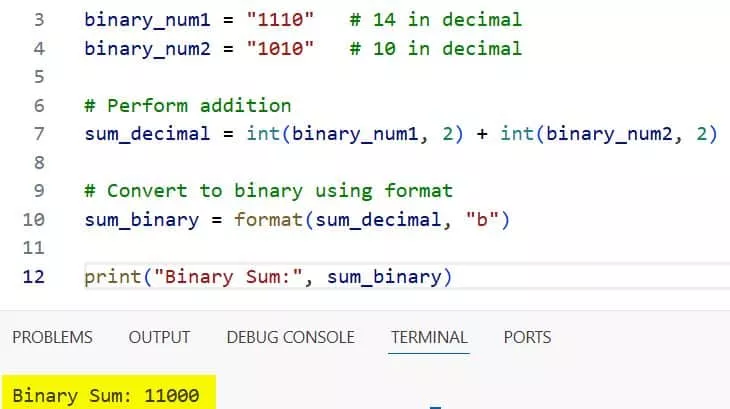Show the PORTS tab
This screenshot has height=409, width=730.
pyautogui.click(x=527, y=337)
